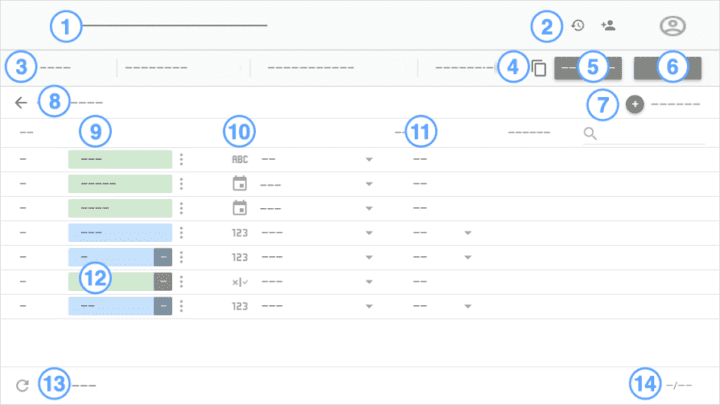Click the refresh fields icon
This screenshot has width=720, height=405.
pos(22,385)
